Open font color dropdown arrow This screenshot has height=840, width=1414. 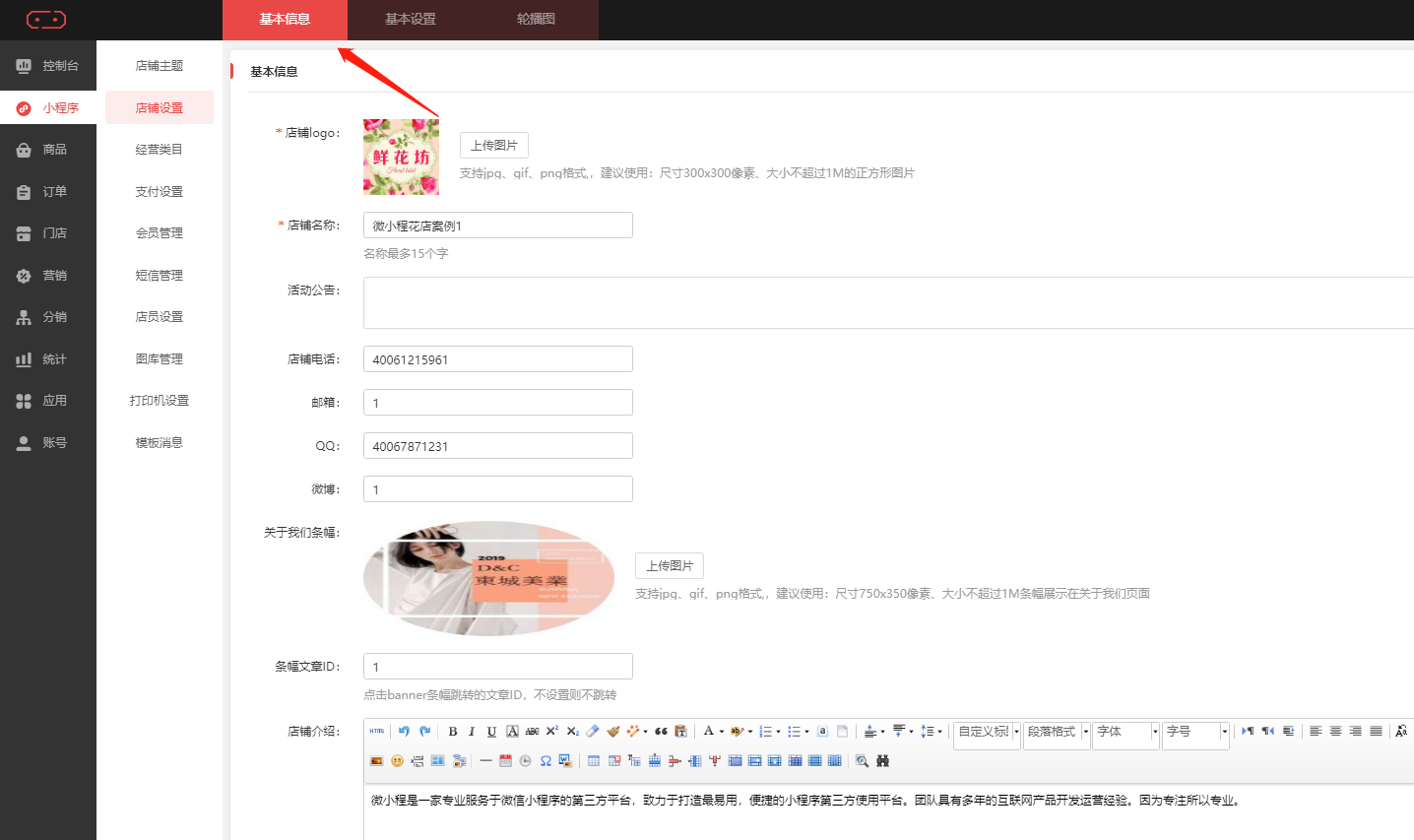click(722, 732)
